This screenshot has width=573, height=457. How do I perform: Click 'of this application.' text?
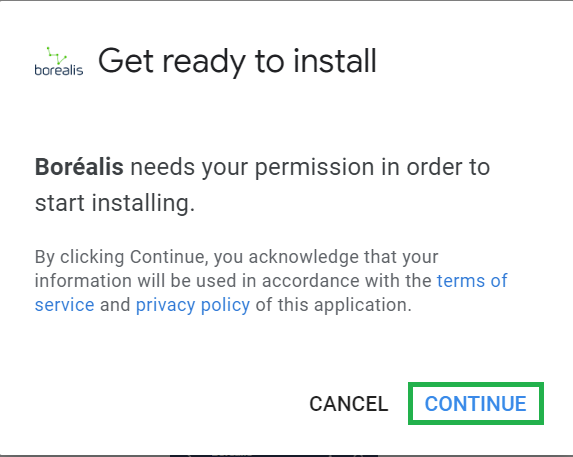333,305
